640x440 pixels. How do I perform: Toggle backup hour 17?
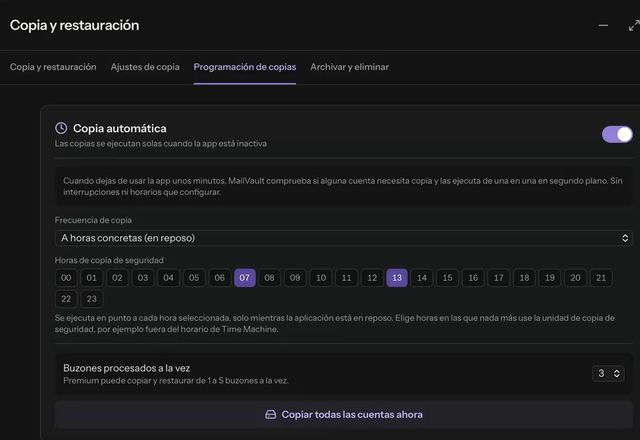pos(498,278)
